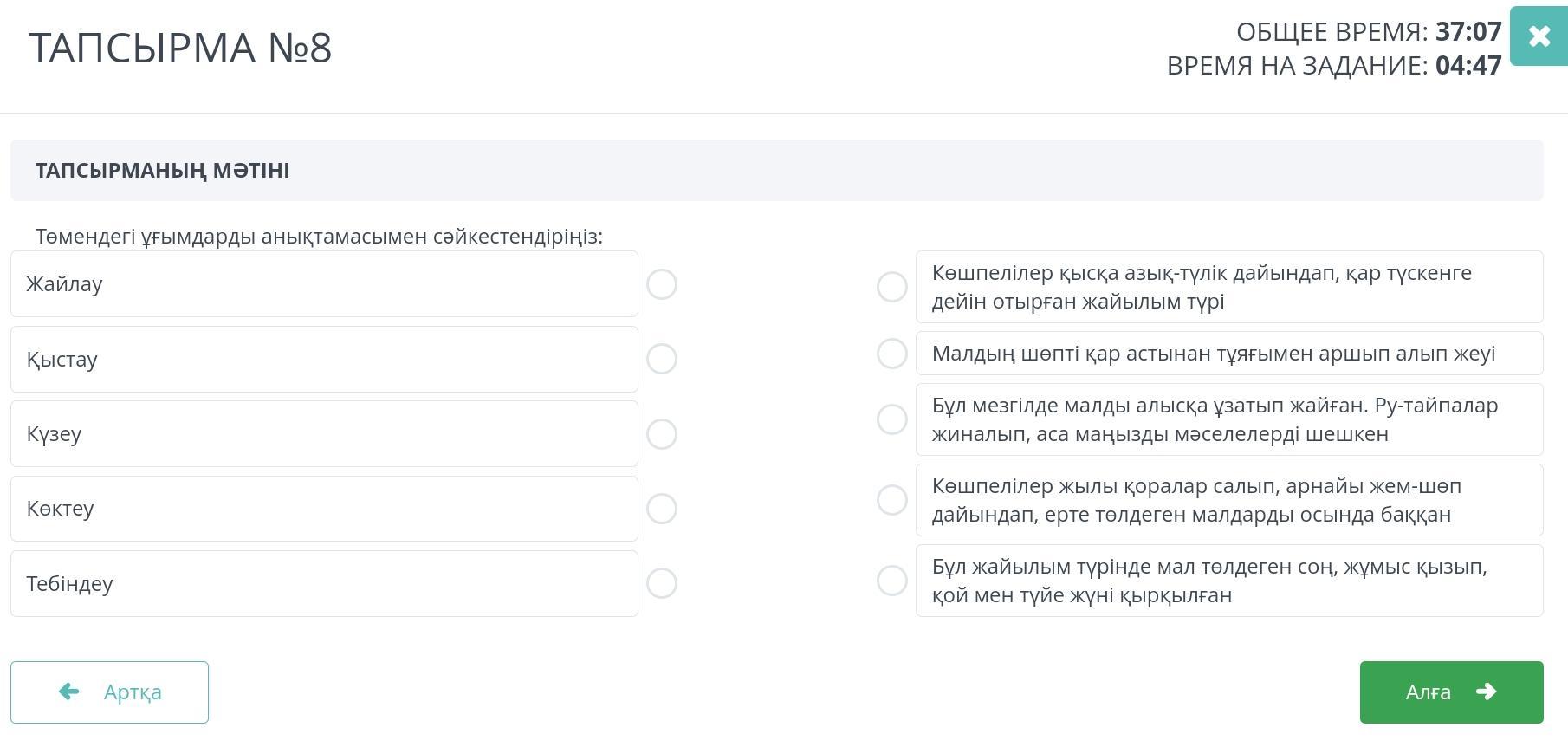Image resolution: width=1568 pixels, height=747 pixels.
Task: Select radio for 'Көшпелілер қысқа азық-түлік' definition
Action: click(x=892, y=287)
